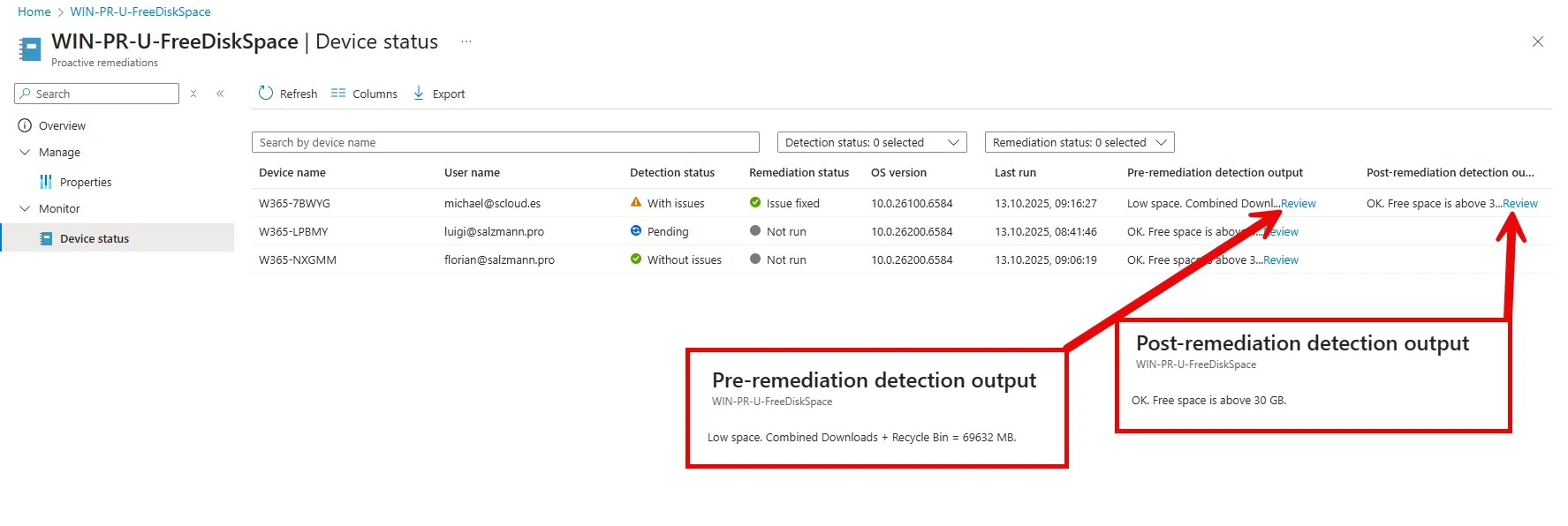Click Post-remediation detection output column header
The height and width of the screenshot is (526, 1568).
click(1451, 172)
